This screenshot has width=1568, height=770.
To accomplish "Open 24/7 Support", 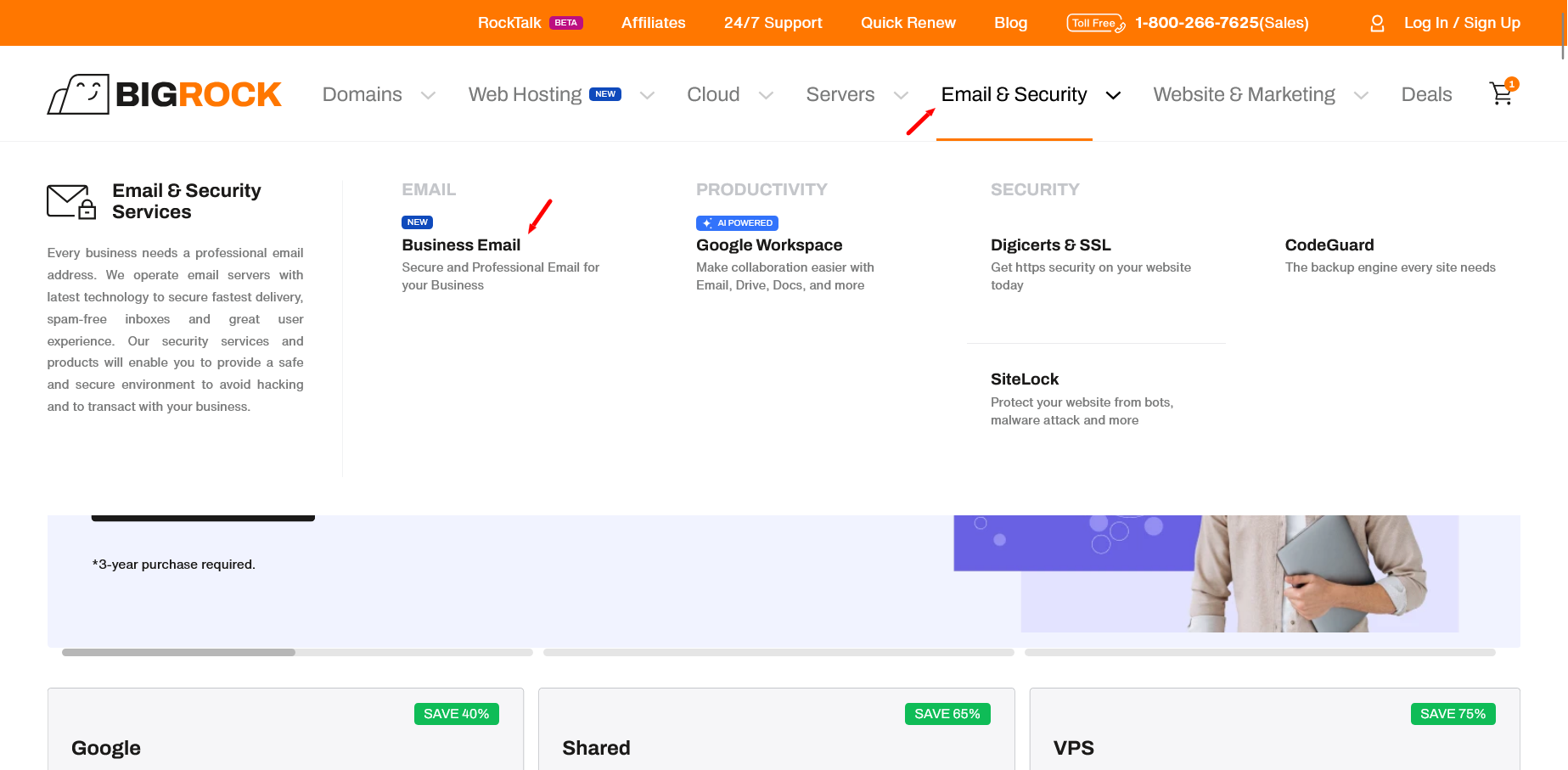I will coord(773,23).
